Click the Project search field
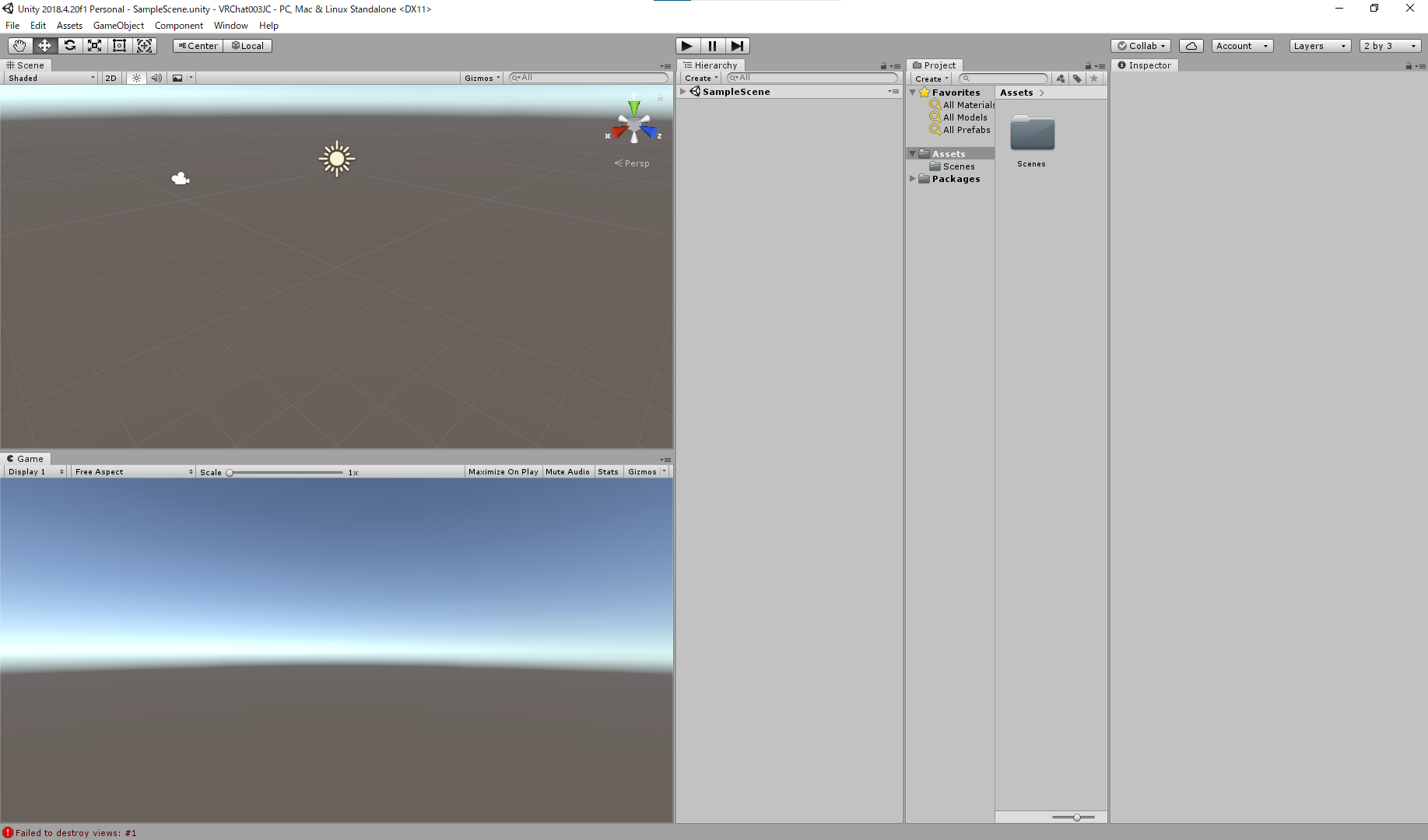The width and height of the screenshot is (1428, 840). [1003, 79]
